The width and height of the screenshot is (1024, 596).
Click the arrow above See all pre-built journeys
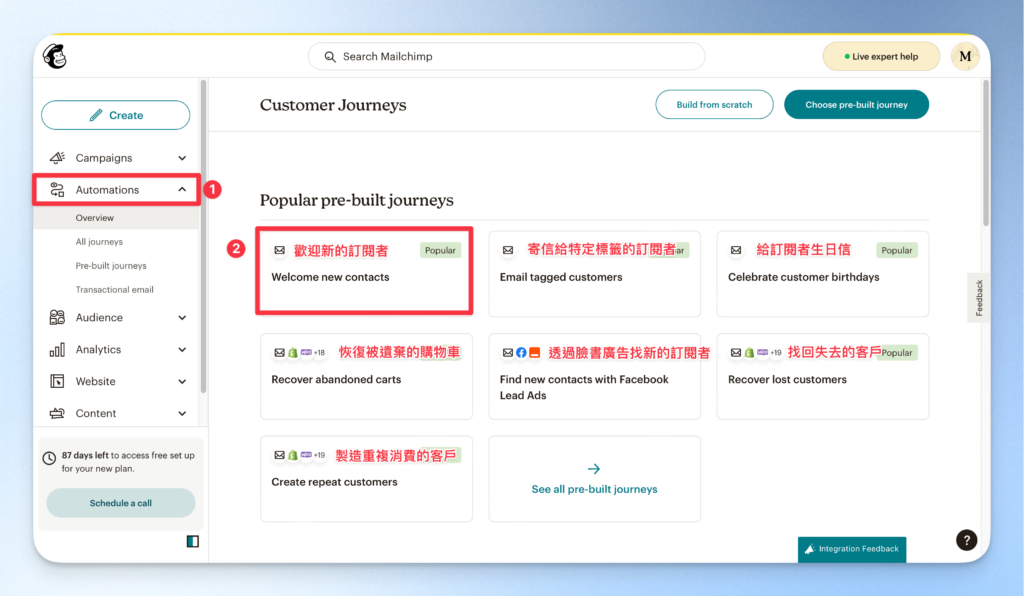594,469
